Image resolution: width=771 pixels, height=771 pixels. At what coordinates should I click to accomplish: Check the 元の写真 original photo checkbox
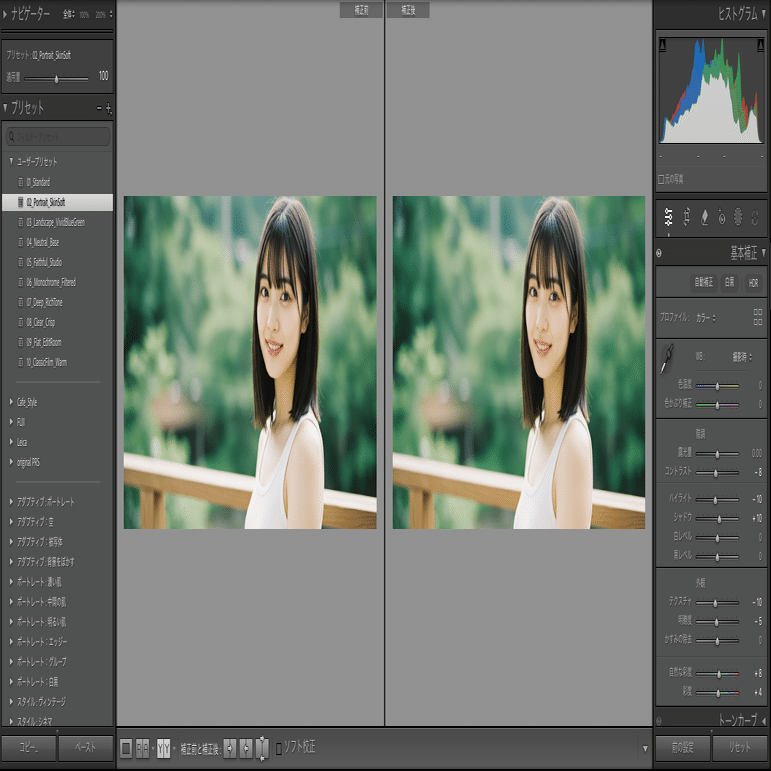[x=661, y=179]
